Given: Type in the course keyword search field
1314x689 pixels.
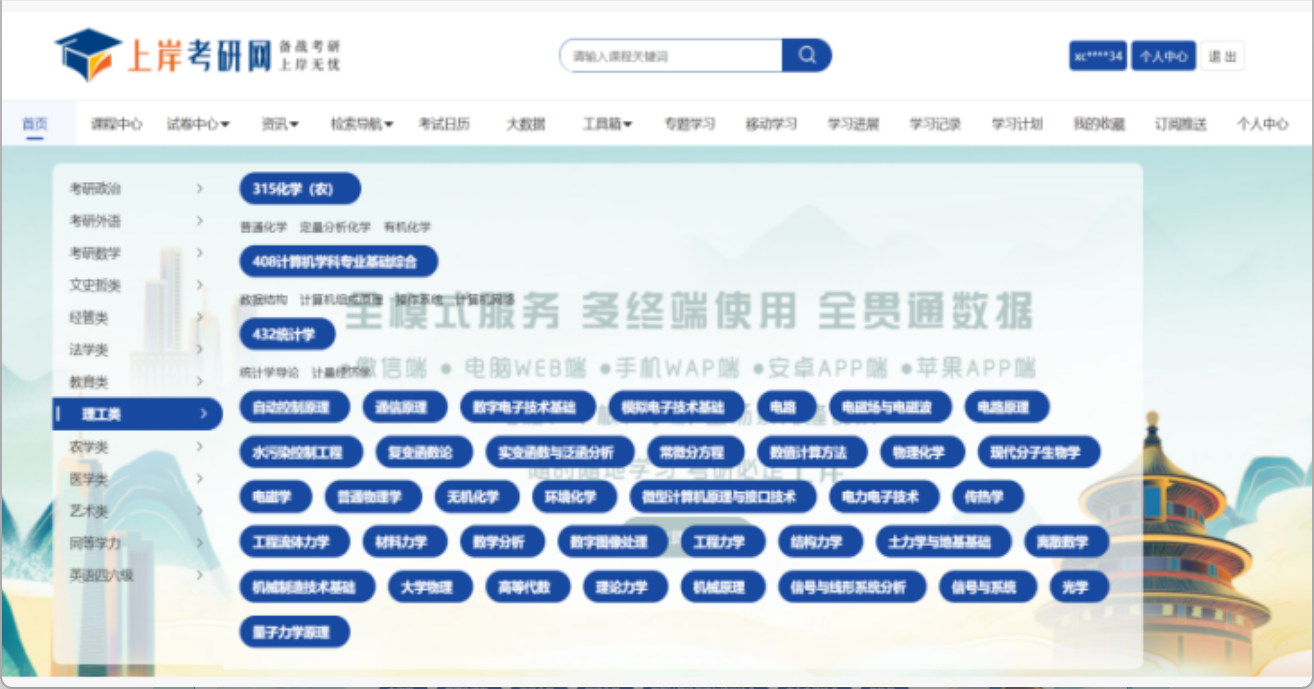Looking at the screenshot, I should (671, 56).
